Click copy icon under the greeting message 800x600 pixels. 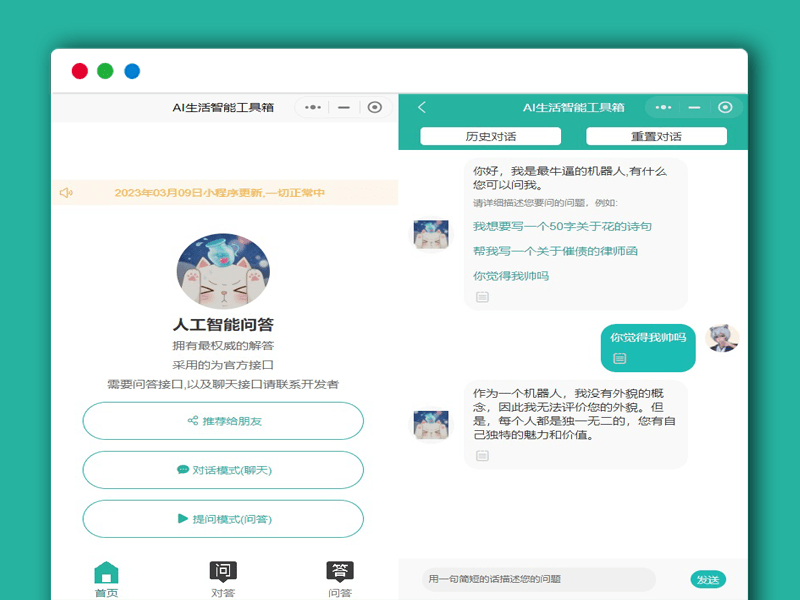click(482, 297)
